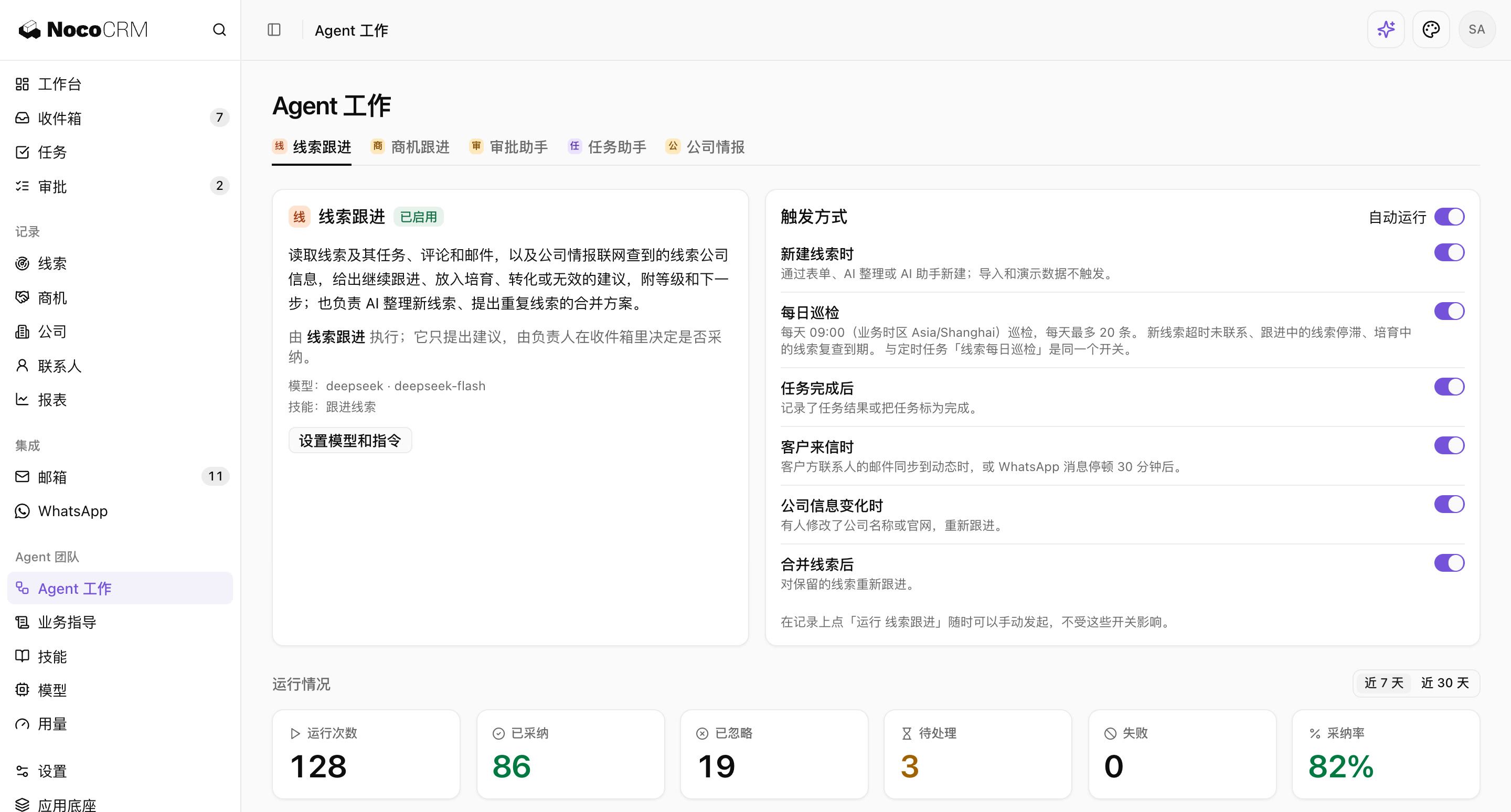Toggle the 每日巡检 trigger switch
The width and height of the screenshot is (1511, 812).
[1449, 311]
